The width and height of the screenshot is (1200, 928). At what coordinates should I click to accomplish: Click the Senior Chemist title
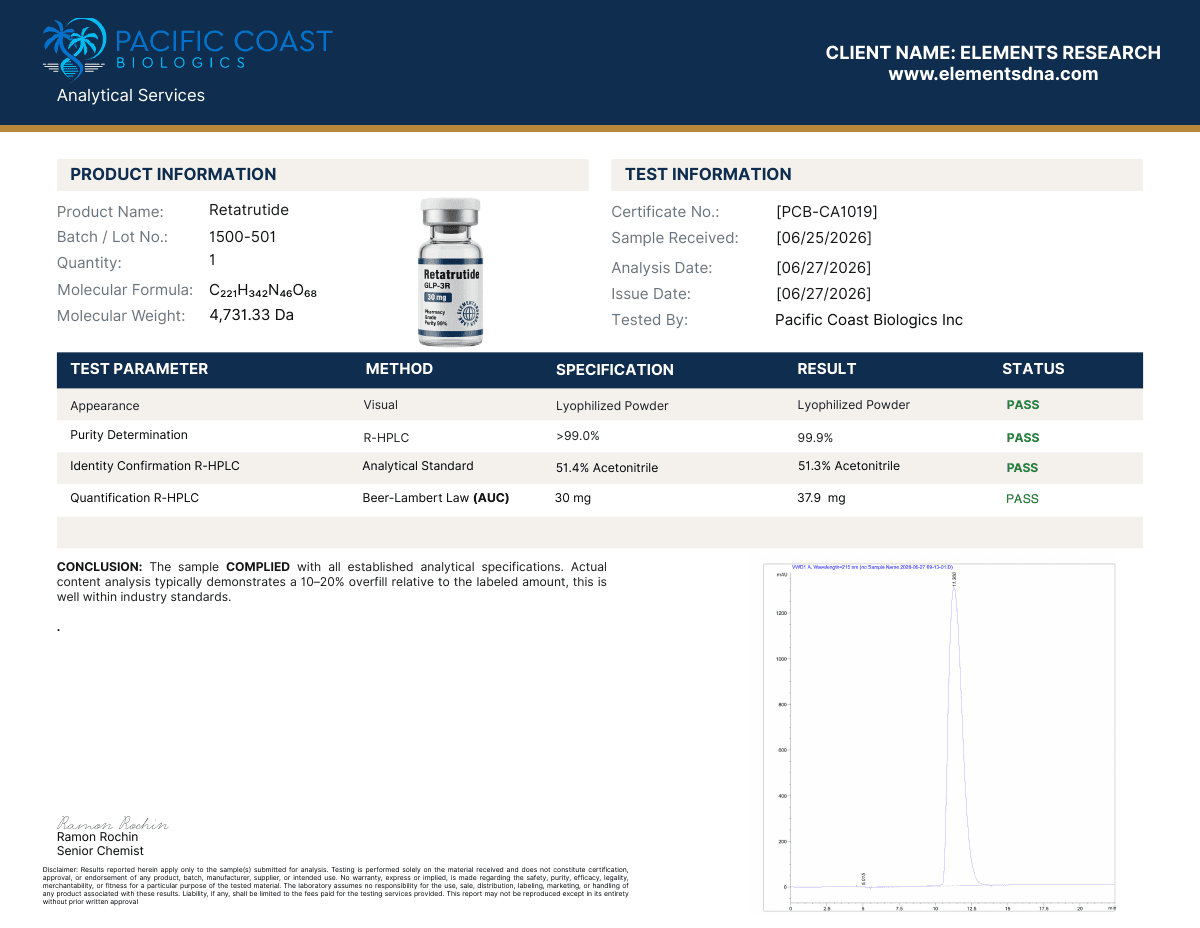100,851
